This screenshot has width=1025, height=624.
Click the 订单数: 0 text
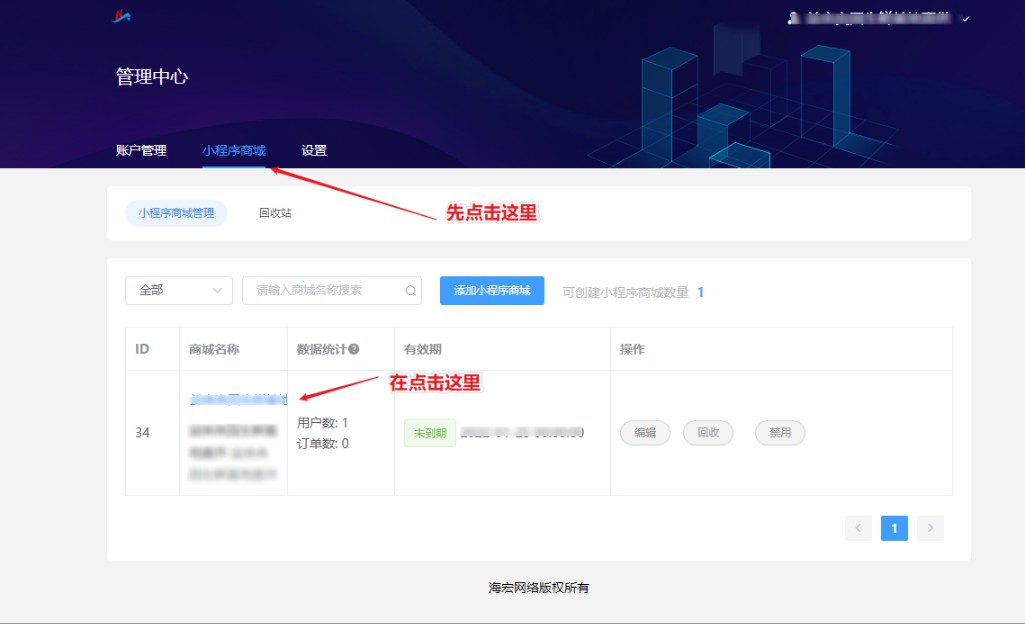(323, 444)
